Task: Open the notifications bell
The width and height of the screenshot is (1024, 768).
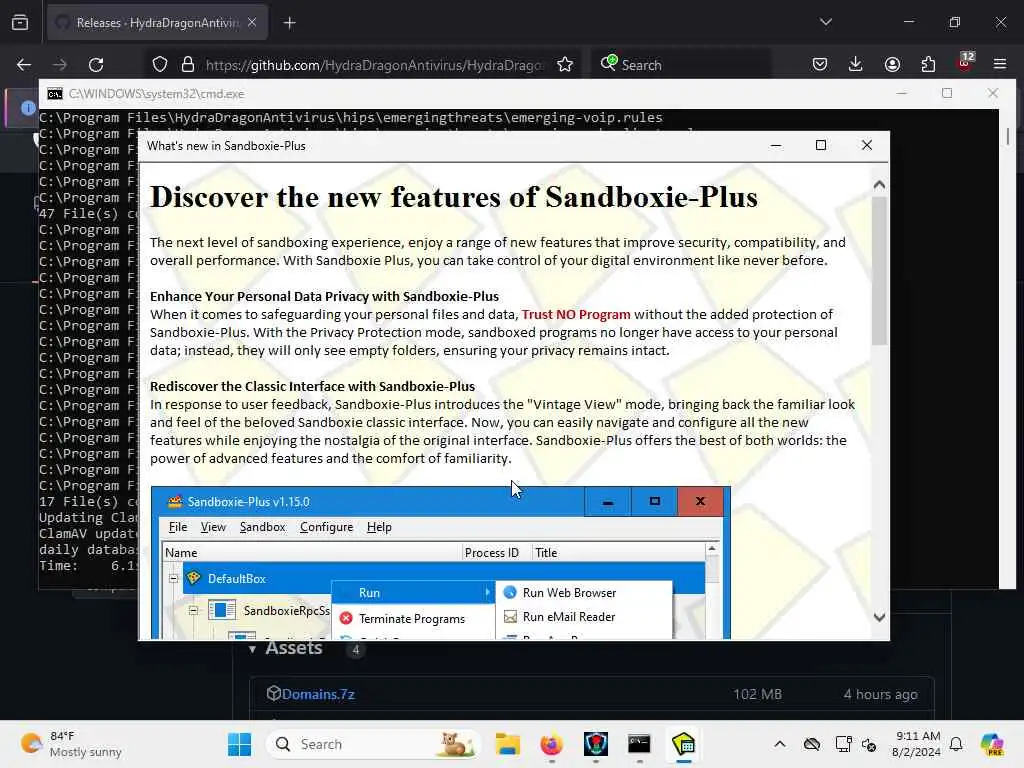Action: [956, 744]
